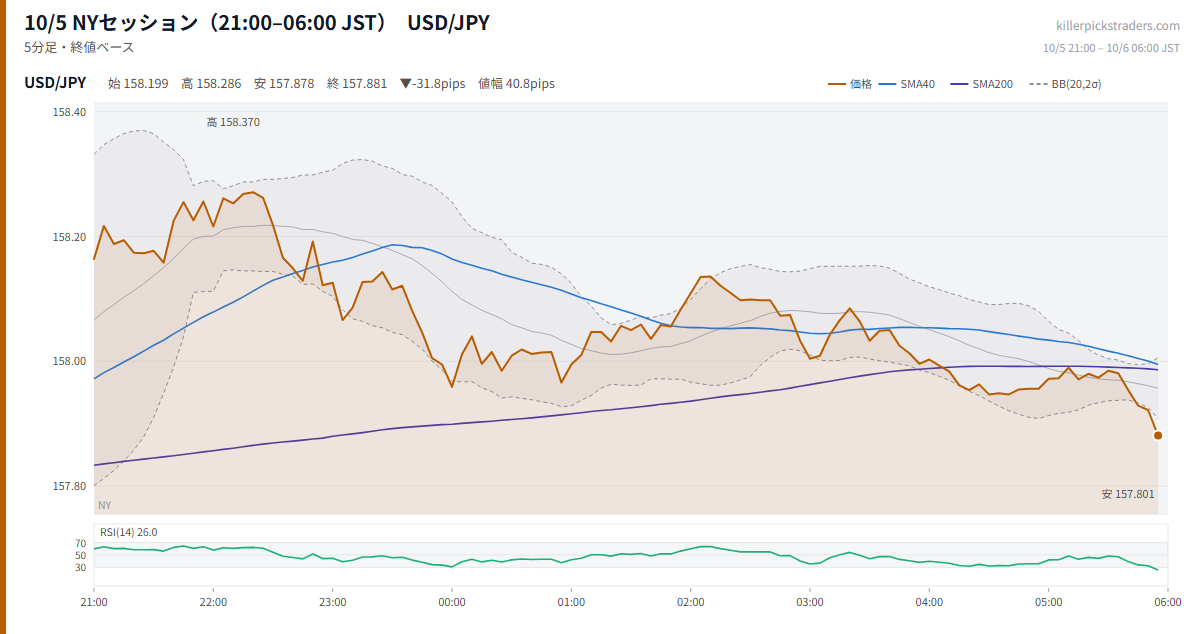The height and width of the screenshot is (634, 1200).
Task: Click the 00:00 time axis label
Action: click(x=452, y=603)
